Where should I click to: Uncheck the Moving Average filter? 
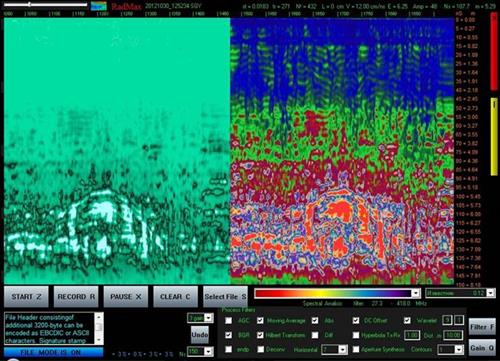[260, 320]
